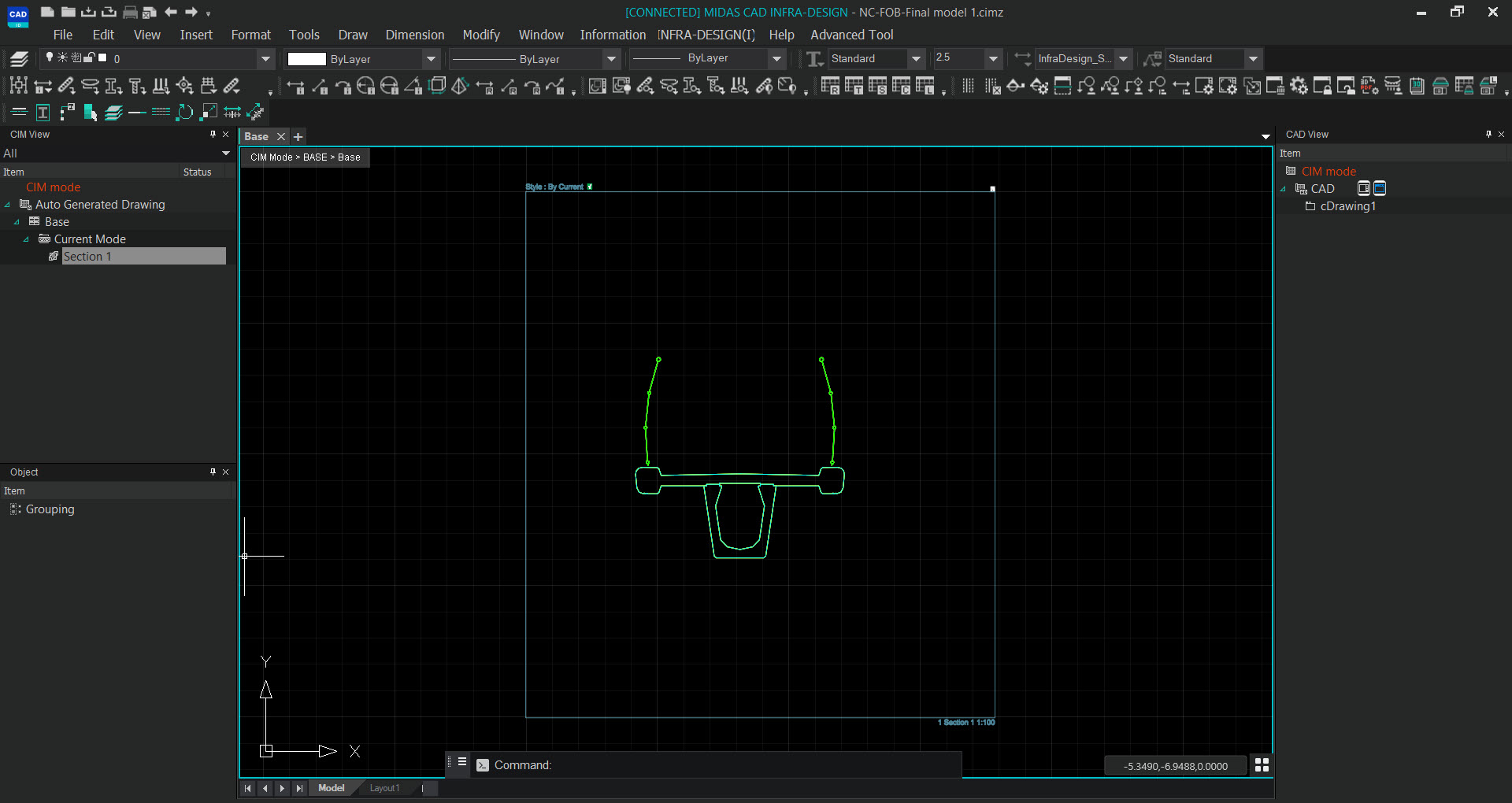Click the white color swatch next to ByLayer
Screen dimensions: 1512x803
(306, 59)
